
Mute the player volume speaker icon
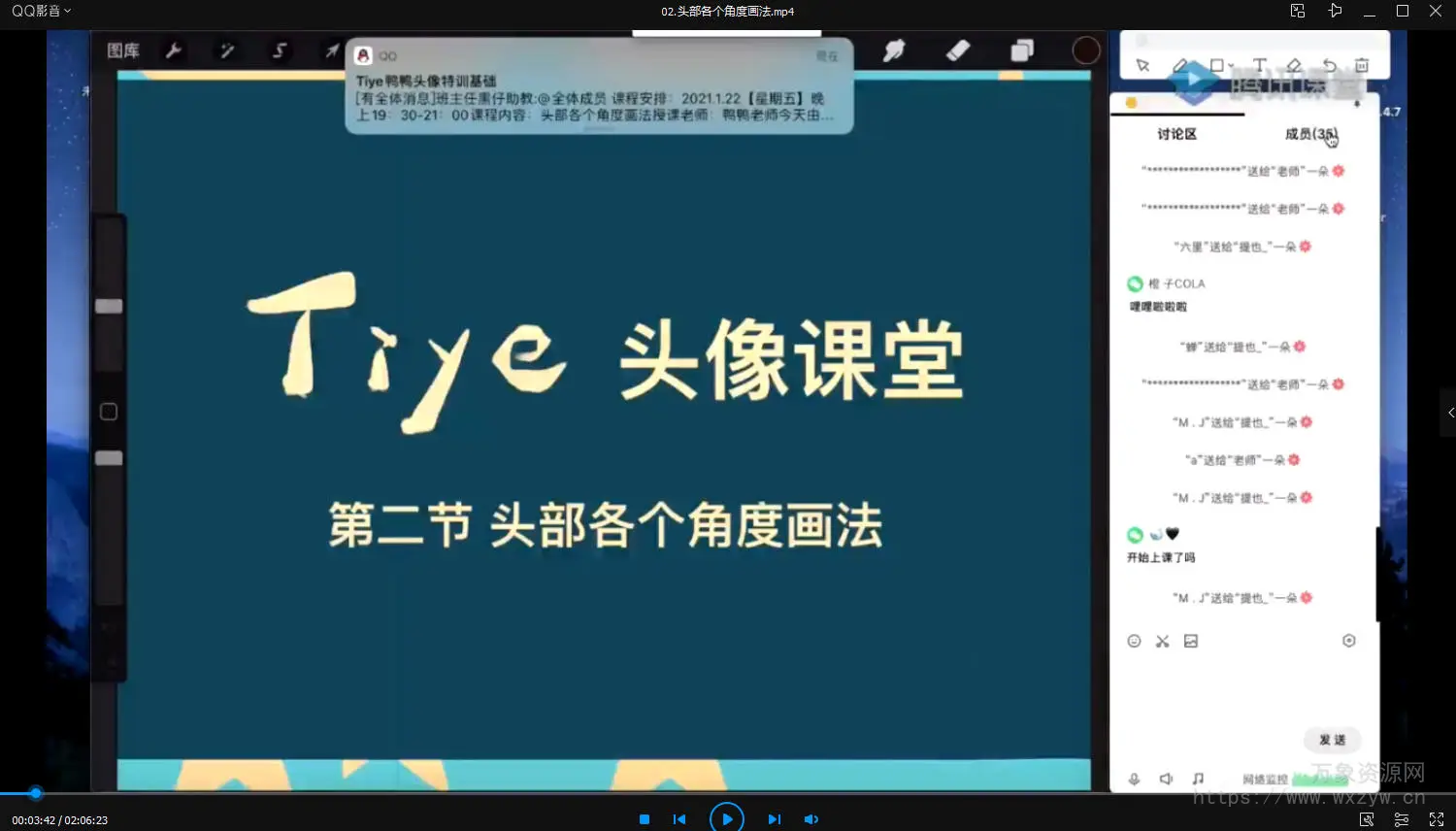pos(811,819)
